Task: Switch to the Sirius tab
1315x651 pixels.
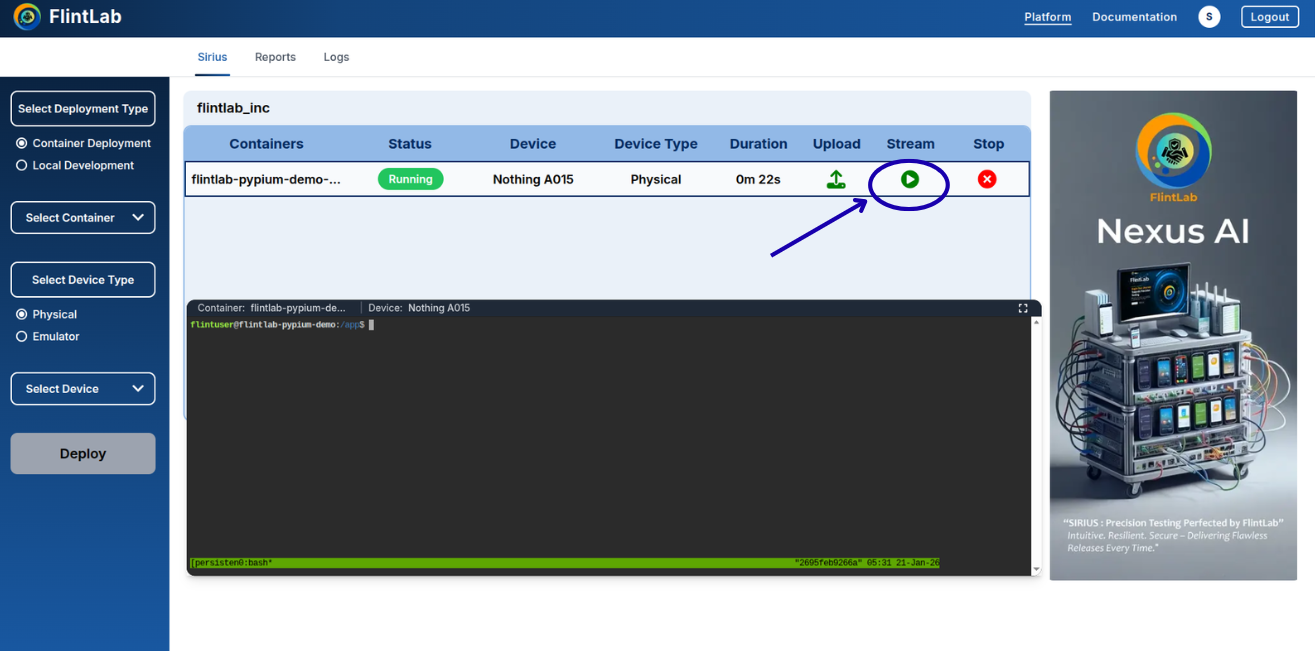Action: [x=212, y=57]
